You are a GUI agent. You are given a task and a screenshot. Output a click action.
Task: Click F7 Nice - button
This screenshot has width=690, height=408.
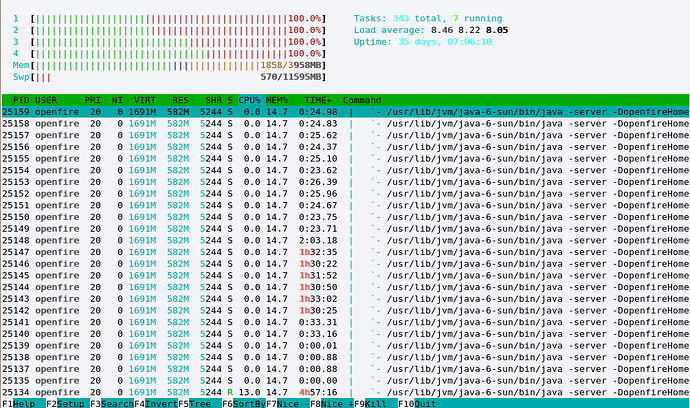click(288, 404)
